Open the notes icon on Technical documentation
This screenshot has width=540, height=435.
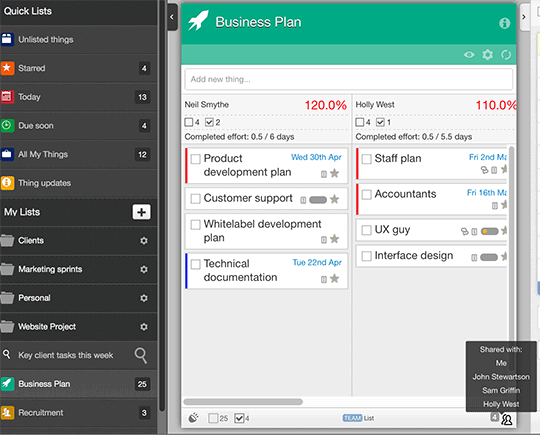(x=324, y=279)
